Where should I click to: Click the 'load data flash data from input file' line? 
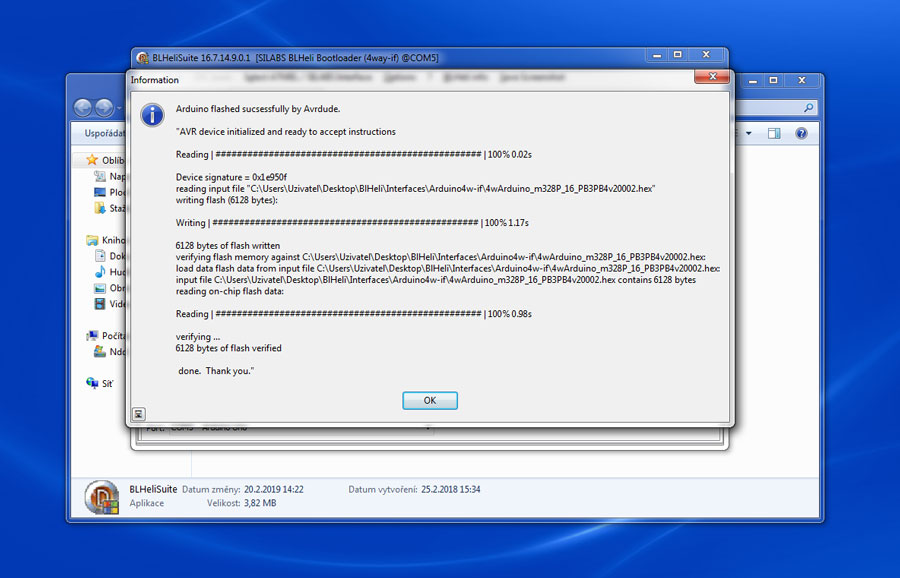tap(448, 268)
